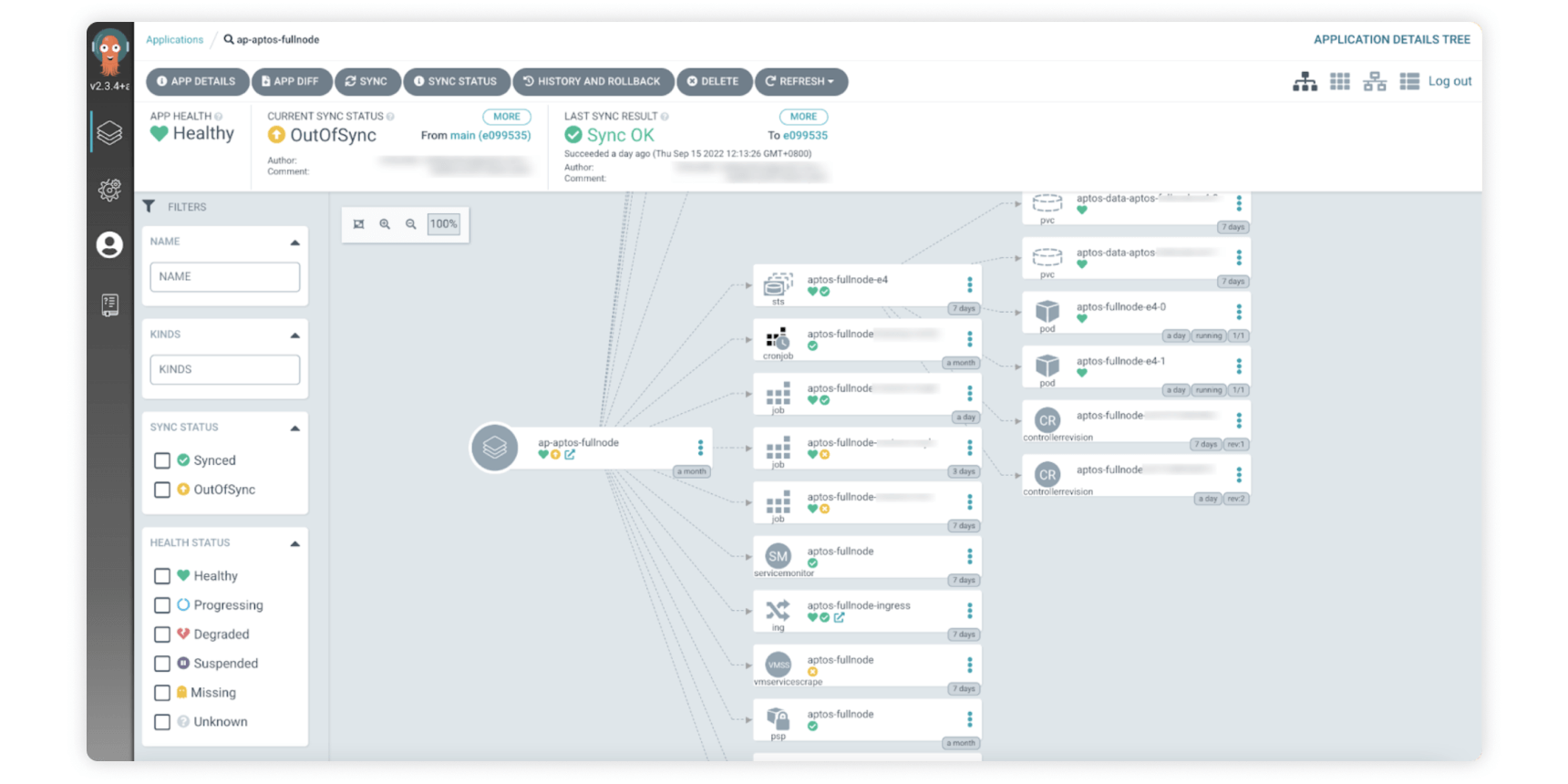Click the HISTORY AND ROLLBACK button
The width and height of the screenshot is (1568, 784).
coord(593,82)
